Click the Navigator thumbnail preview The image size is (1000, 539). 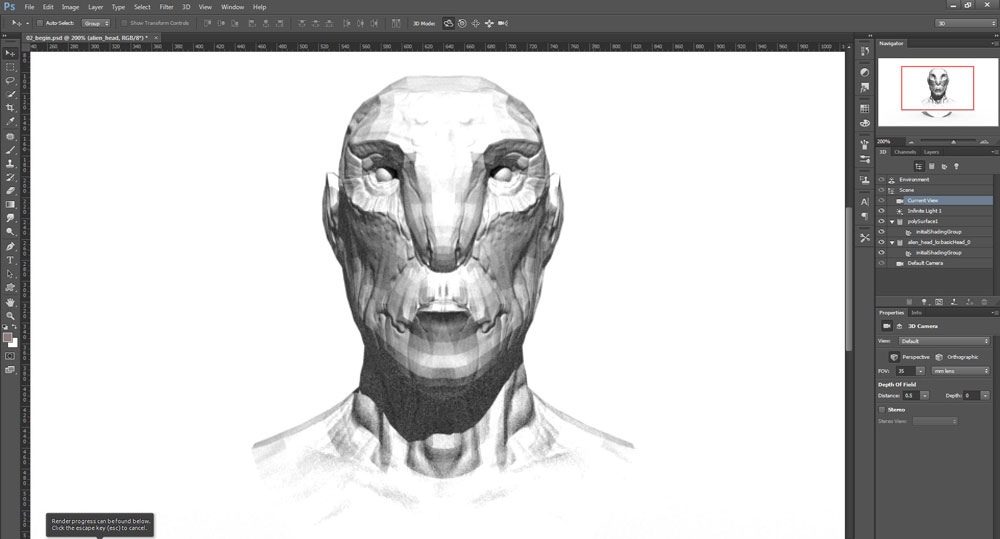938,92
